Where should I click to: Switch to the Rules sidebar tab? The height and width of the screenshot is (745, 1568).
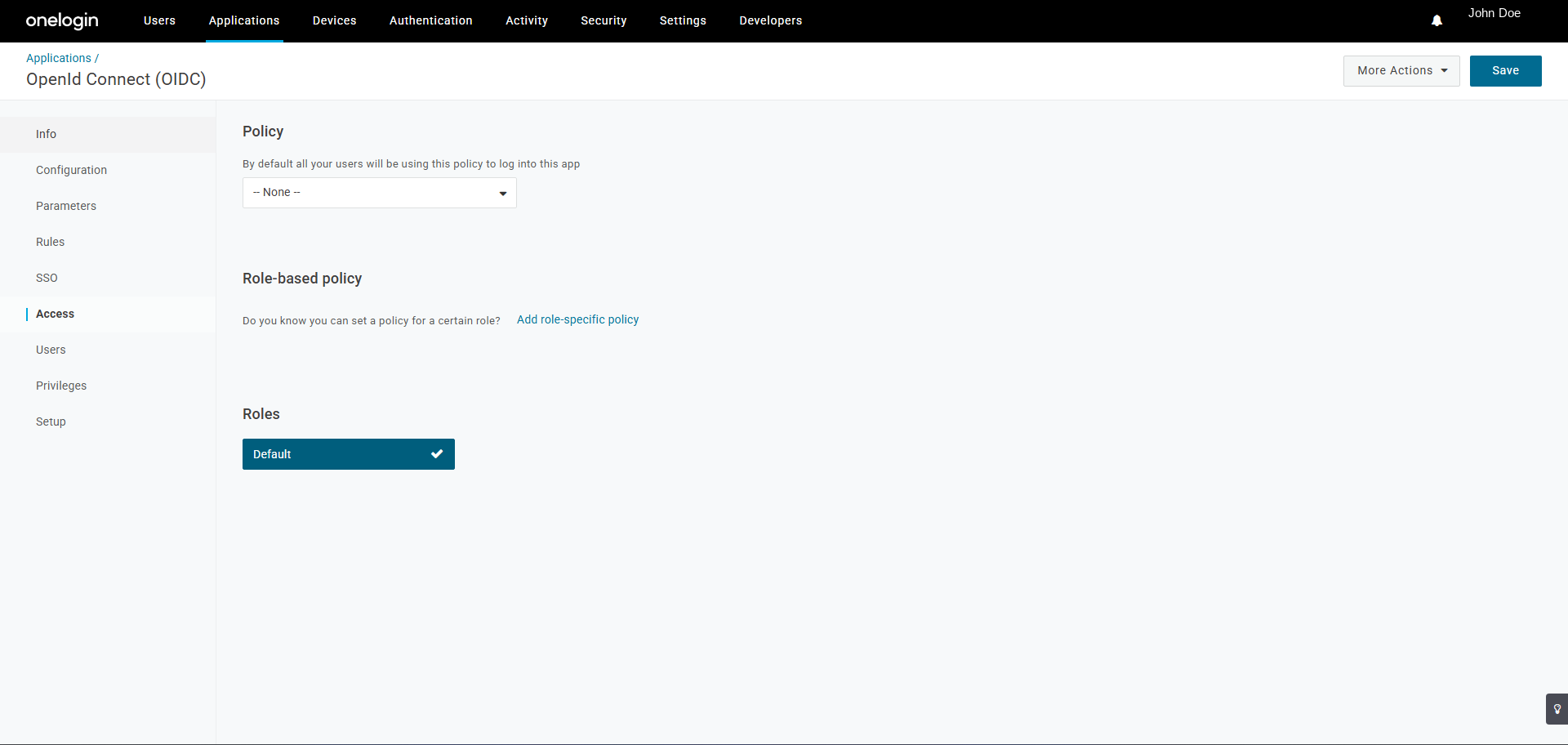pos(108,242)
